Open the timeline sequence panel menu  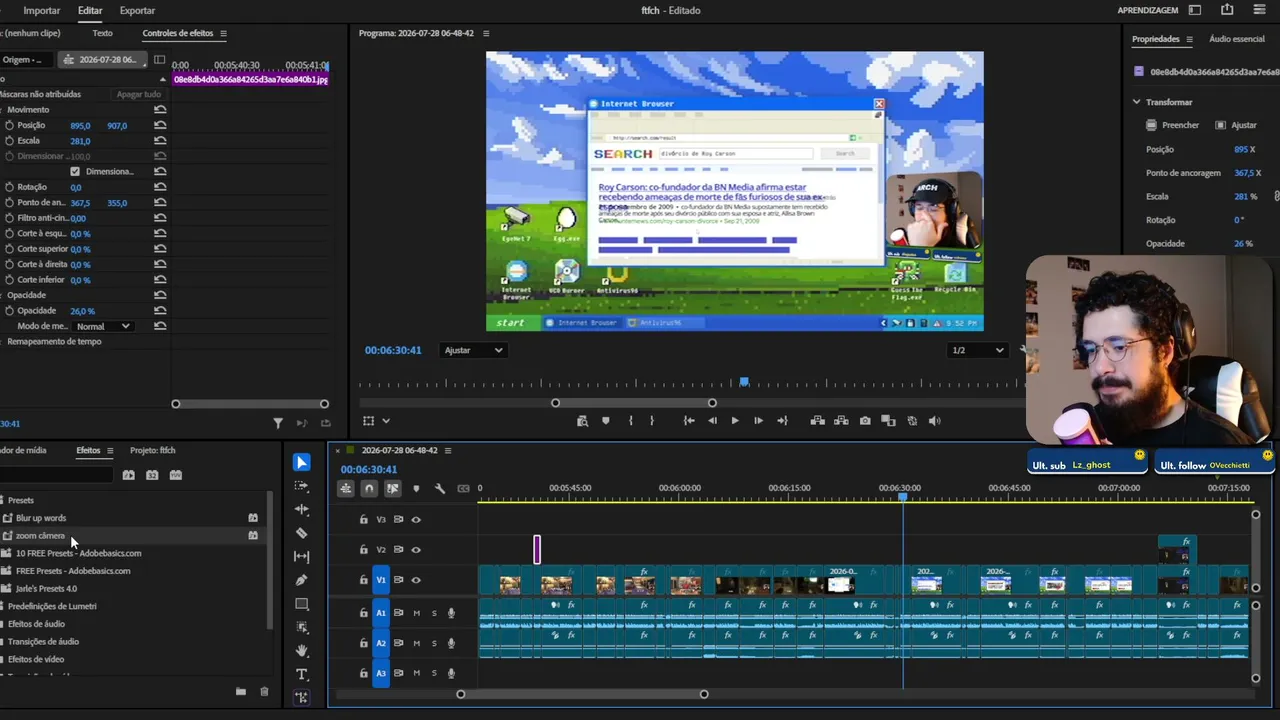448,450
